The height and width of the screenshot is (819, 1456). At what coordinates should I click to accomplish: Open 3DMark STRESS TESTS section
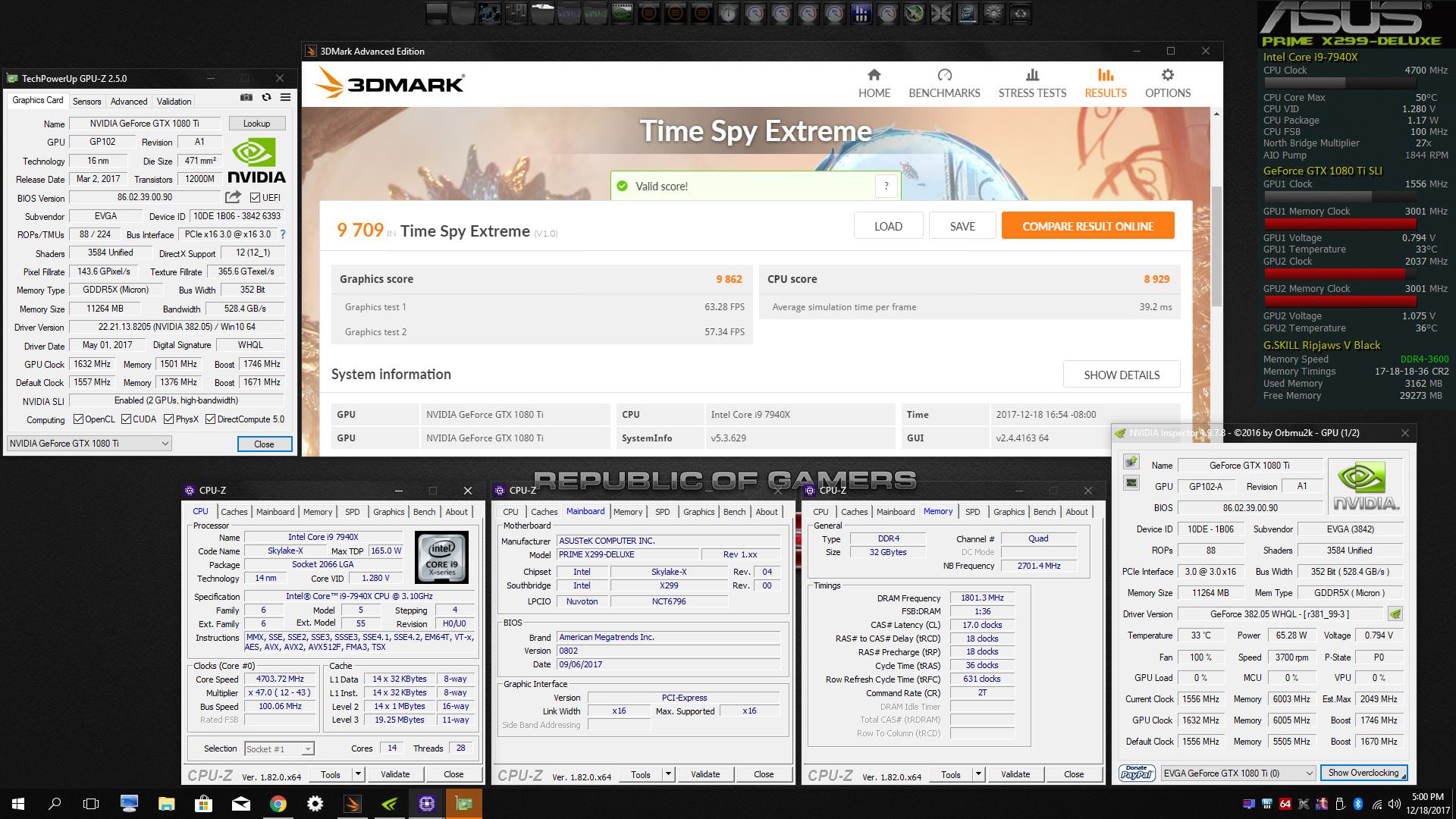[x=1032, y=83]
